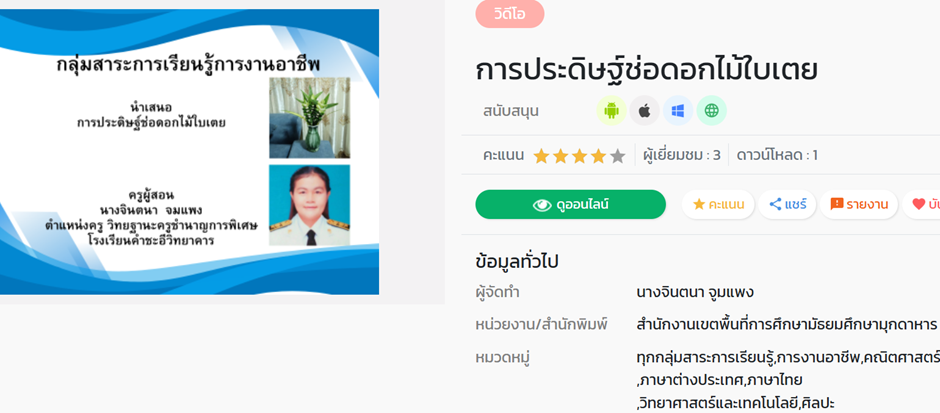Image resolution: width=940 pixels, height=413 pixels.
Task: Click the heart bookmark icon
Action: click(918, 204)
